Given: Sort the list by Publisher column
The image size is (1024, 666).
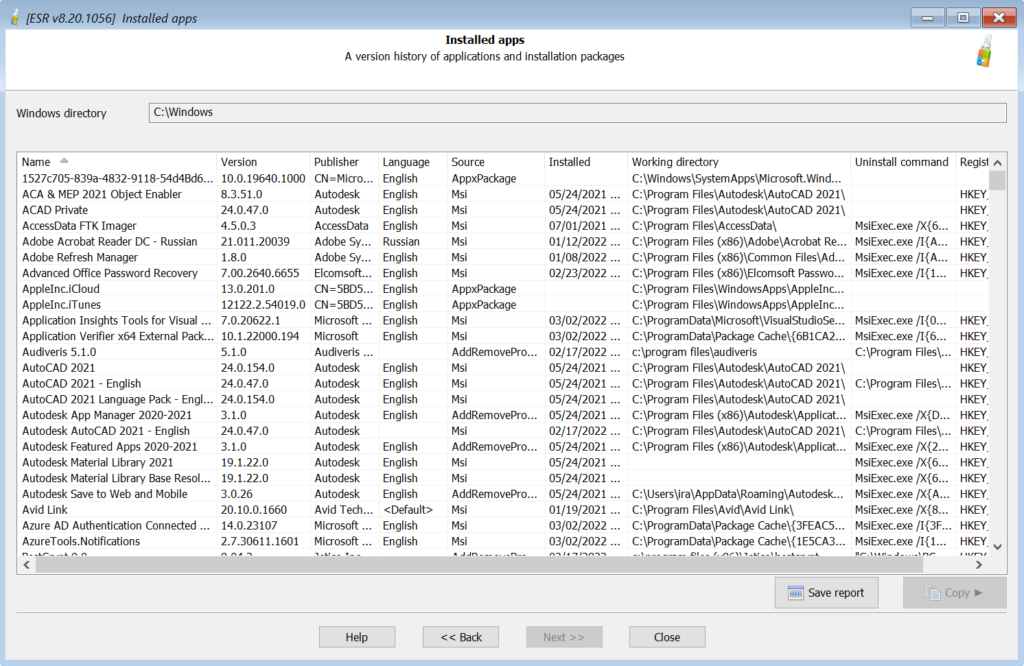Looking at the screenshot, I should click(340, 161).
